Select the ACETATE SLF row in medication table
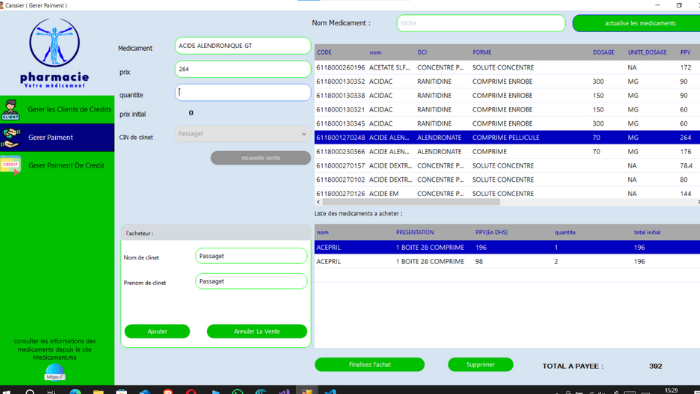Viewport: 700px width, 394px height. 507,67
